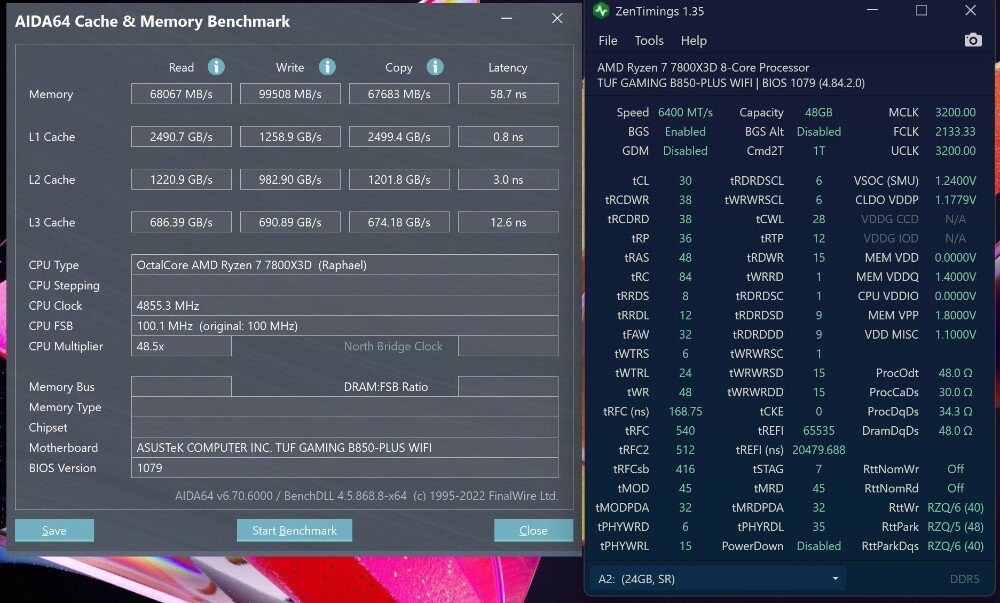Take a screenshot with ZenTimings camera icon

[973, 40]
